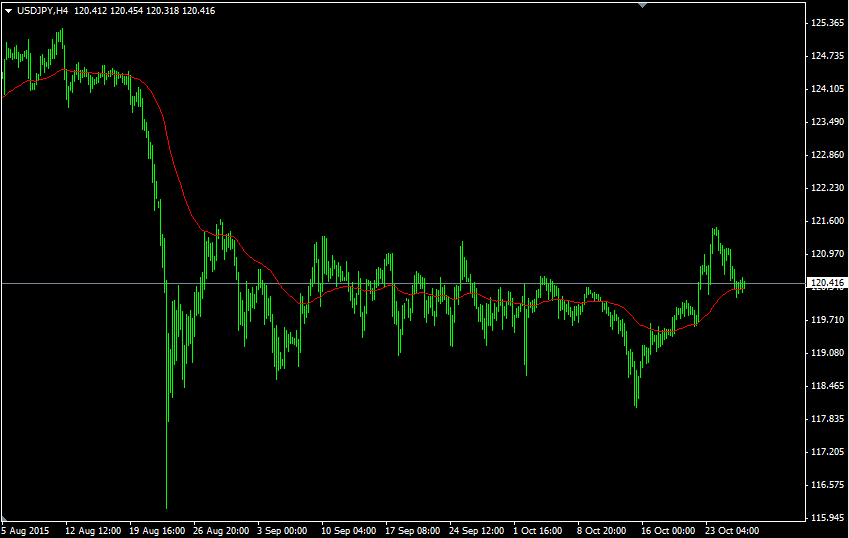
Task: Click the chart shift marker triangle at top
Action: (642, 5)
